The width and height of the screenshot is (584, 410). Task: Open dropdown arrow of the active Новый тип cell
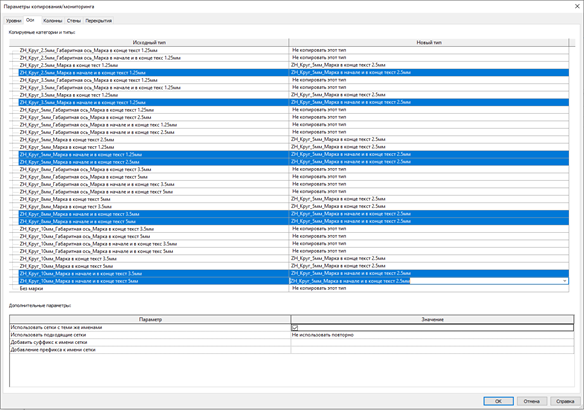[x=565, y=281]
